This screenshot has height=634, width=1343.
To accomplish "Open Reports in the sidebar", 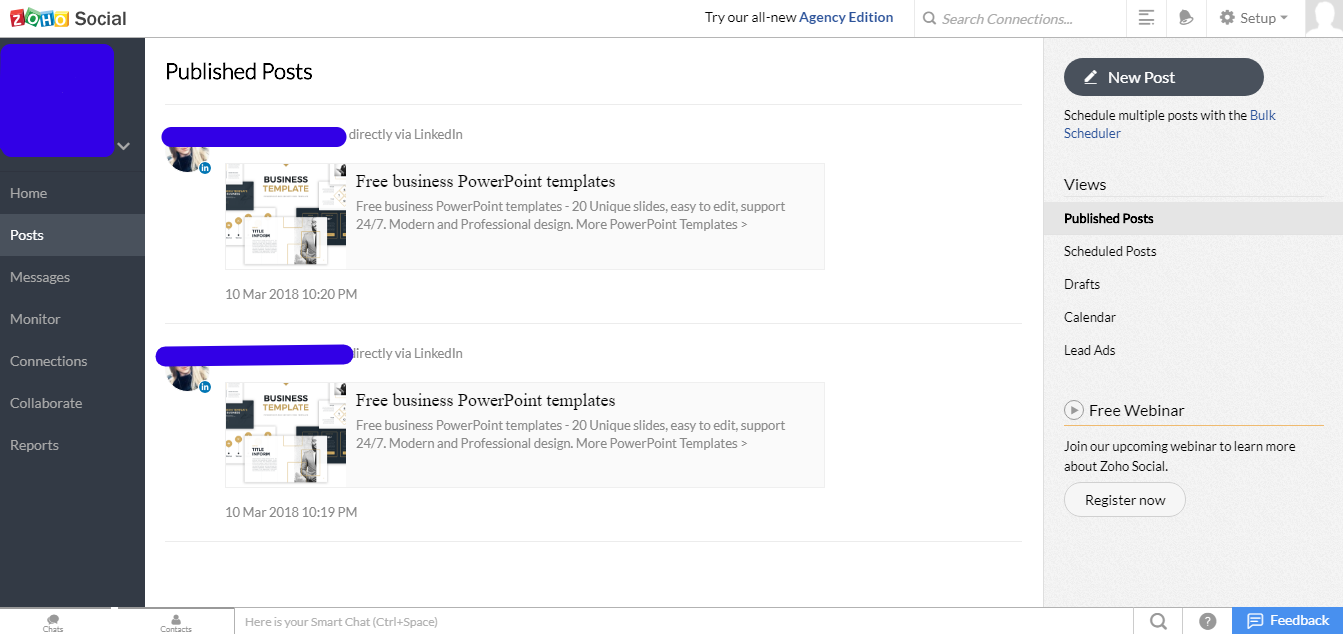I will [x=34, y=445].
